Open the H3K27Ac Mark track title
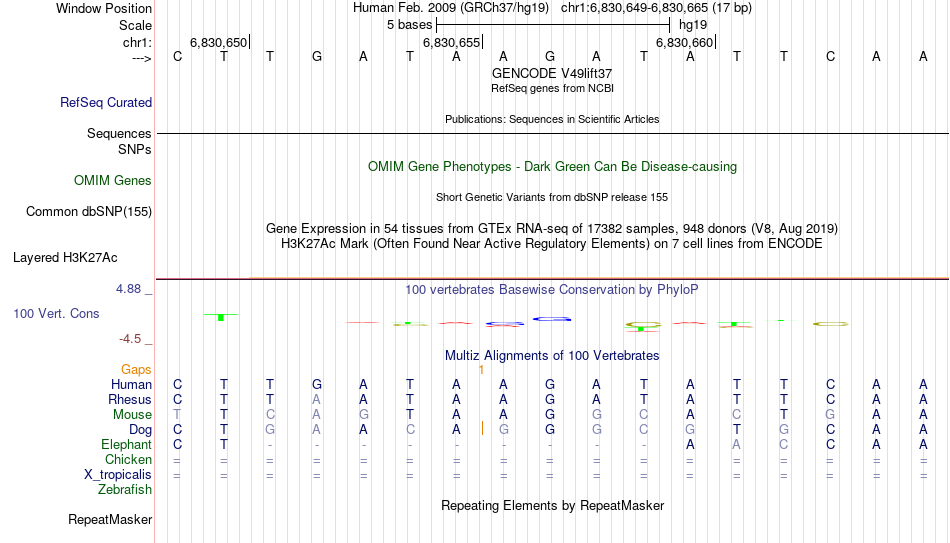Viewport: 950px width, 543px height. tap(552, 244)
